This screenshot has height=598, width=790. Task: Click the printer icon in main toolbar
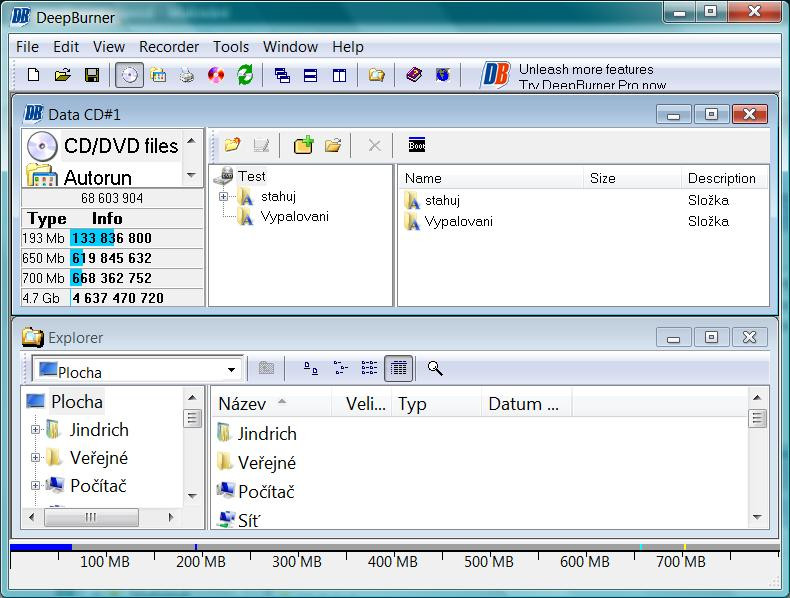(186, 75)
